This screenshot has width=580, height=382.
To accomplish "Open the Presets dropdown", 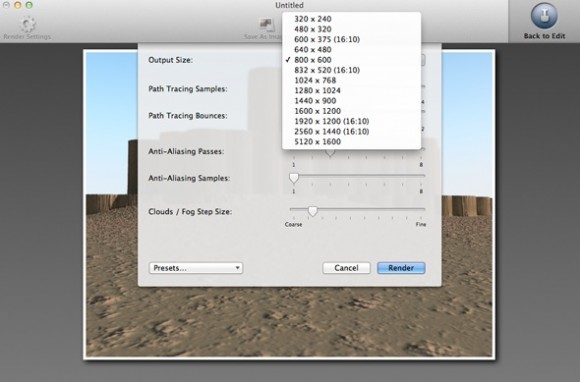I will pyautogui.click(x=196, y=268).
